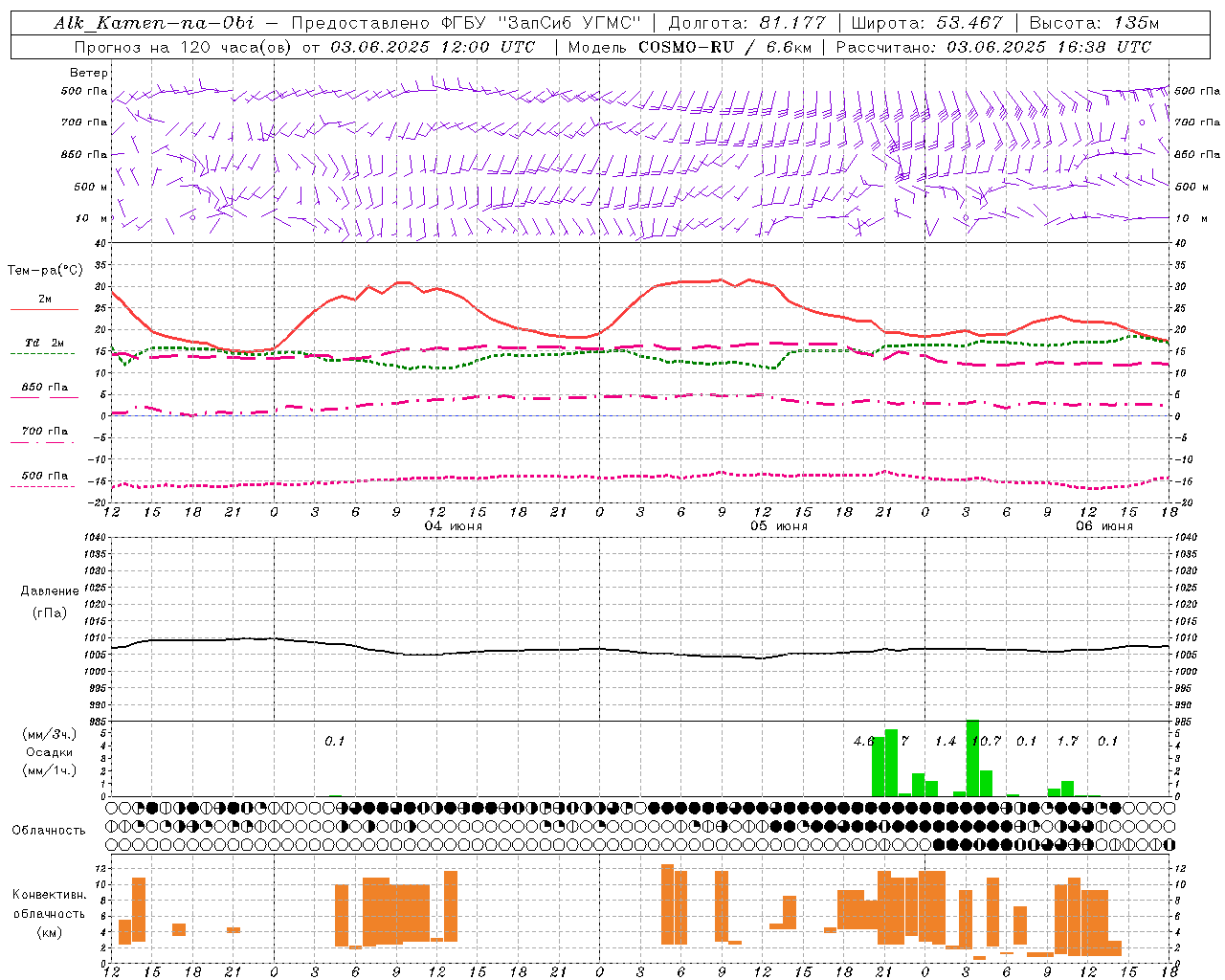Click the 2м temperature legend entry
Screen dimensions: 1225x980
coord(45,300)
